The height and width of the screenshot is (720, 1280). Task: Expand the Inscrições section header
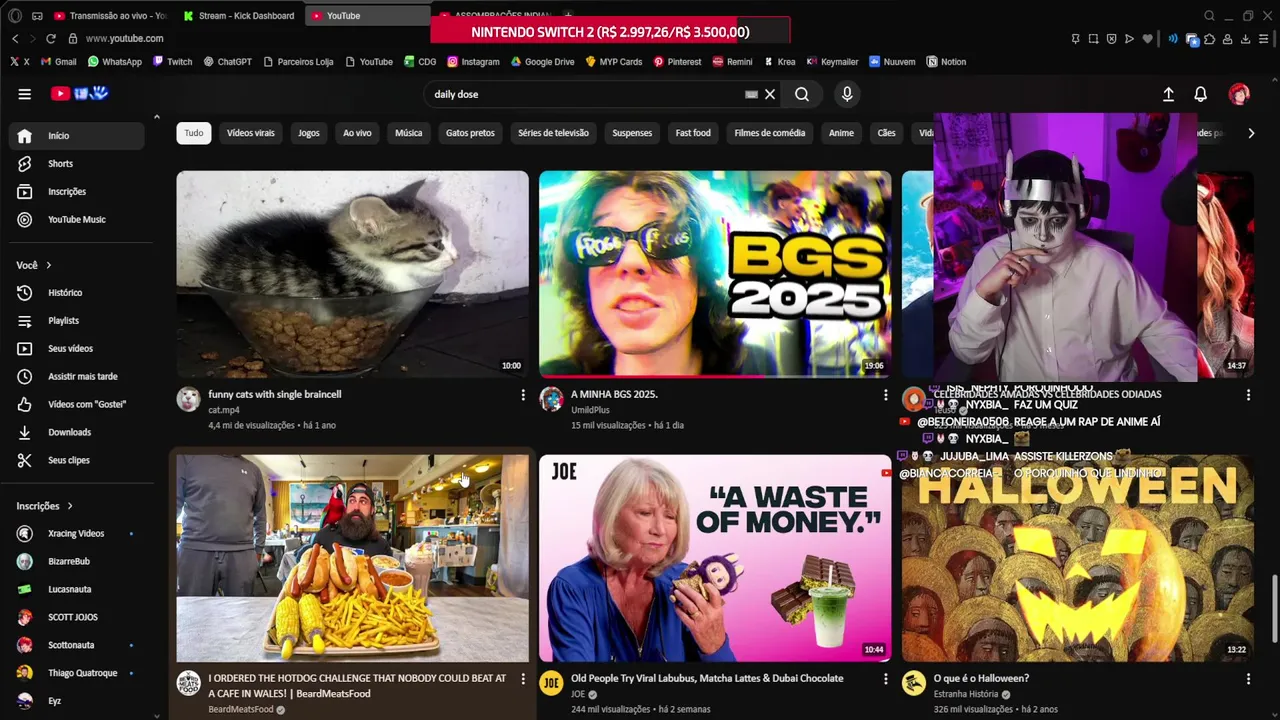point(45,506)
